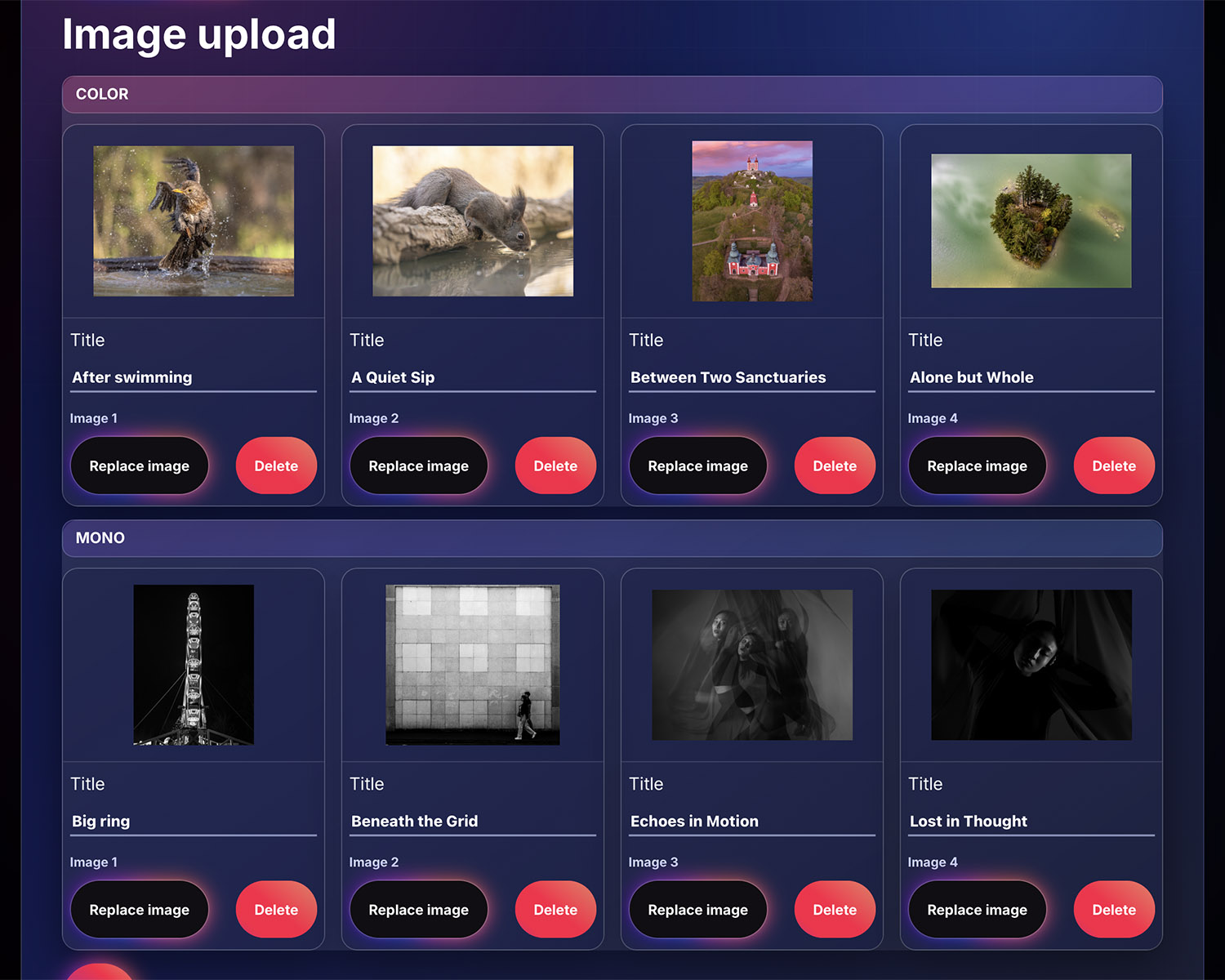Delete the Beneath the Grid image
This screenshot has height=980, width=1225.
pyautogui.click(x=555, y=910)
